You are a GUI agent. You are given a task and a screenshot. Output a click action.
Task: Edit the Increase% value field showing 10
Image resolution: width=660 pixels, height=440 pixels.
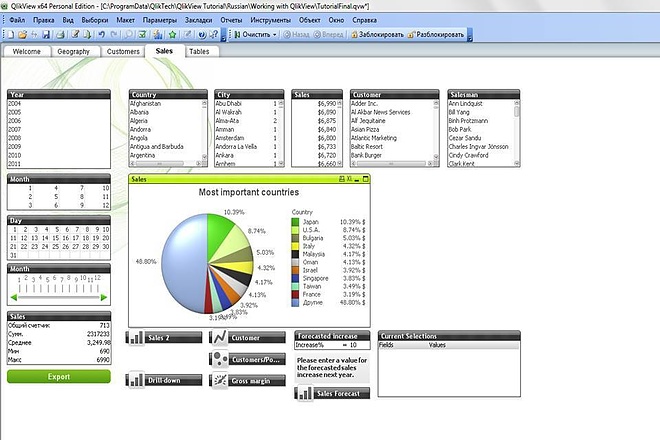pyautogui.click(x=351, y=345)
